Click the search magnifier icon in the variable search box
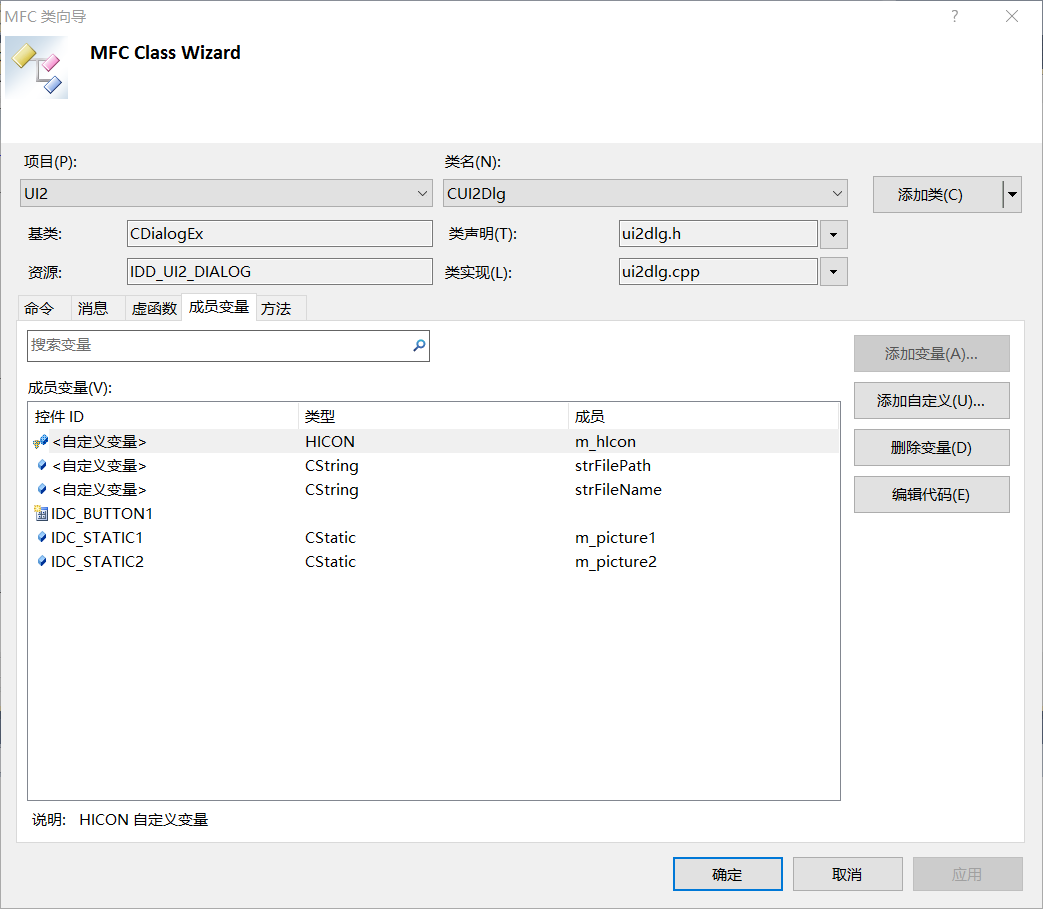The image size is (1043, 909). coord(419,345)
